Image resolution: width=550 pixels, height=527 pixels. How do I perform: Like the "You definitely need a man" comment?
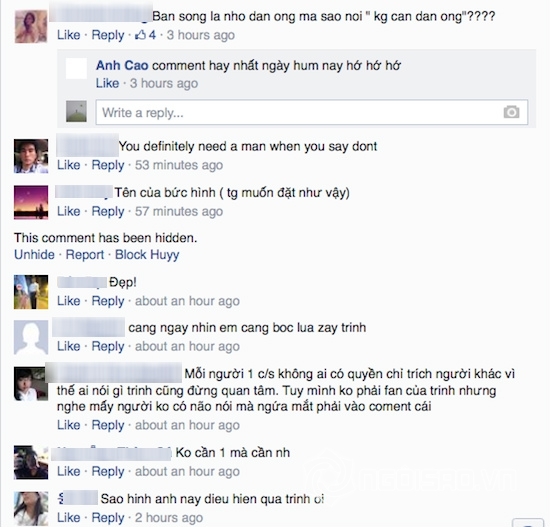[68, 165]
